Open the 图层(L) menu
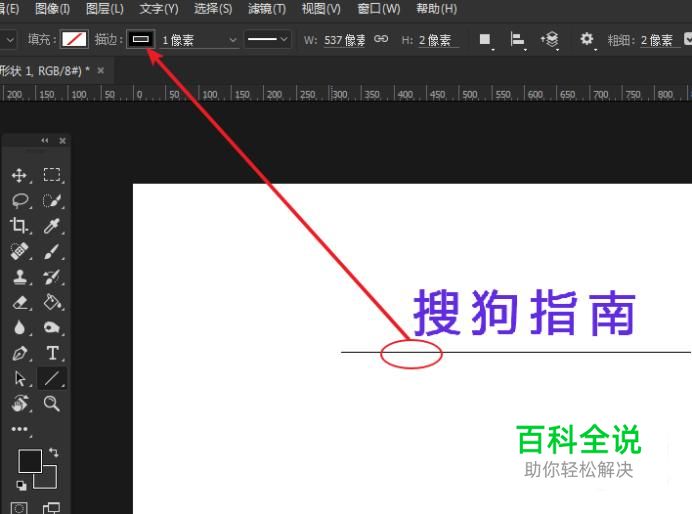Viewport: 692px width, 514px height. click(105, 9)
